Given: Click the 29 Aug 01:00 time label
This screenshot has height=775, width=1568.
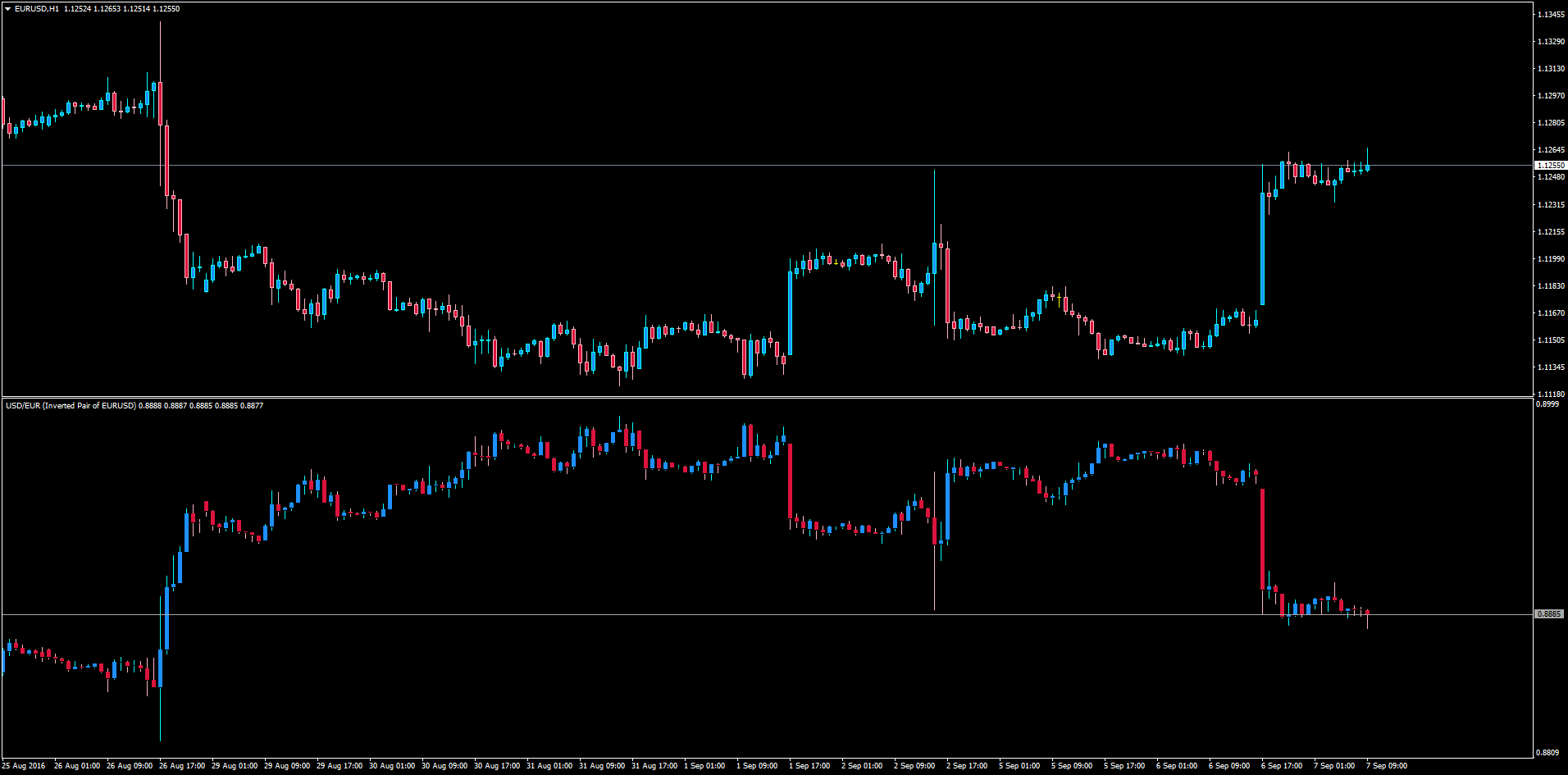Looking at the screenshot, I should click(x=235, y=766).
